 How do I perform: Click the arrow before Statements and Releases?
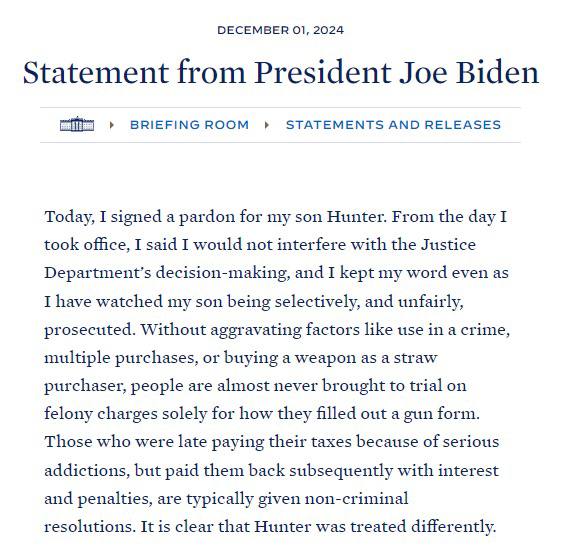pos(267,125)
